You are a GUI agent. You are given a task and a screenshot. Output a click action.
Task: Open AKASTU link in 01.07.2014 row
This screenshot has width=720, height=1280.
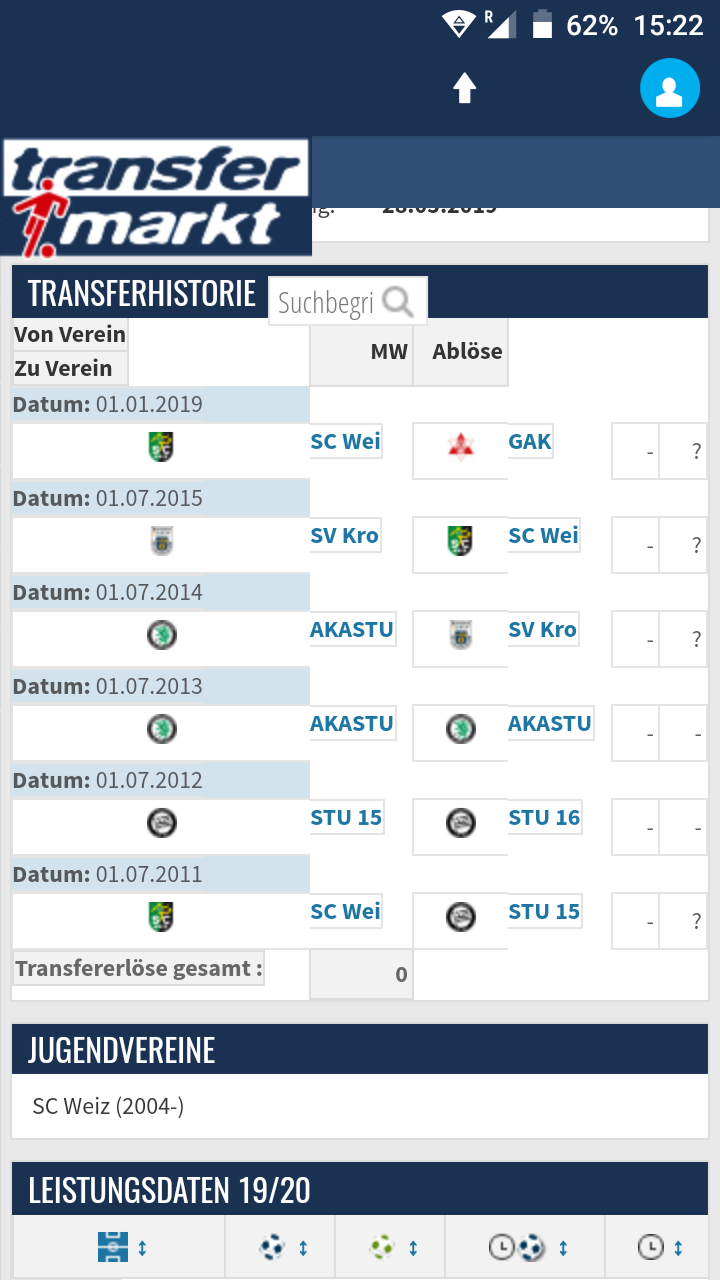pyautogui.click(x=352, y=629)
